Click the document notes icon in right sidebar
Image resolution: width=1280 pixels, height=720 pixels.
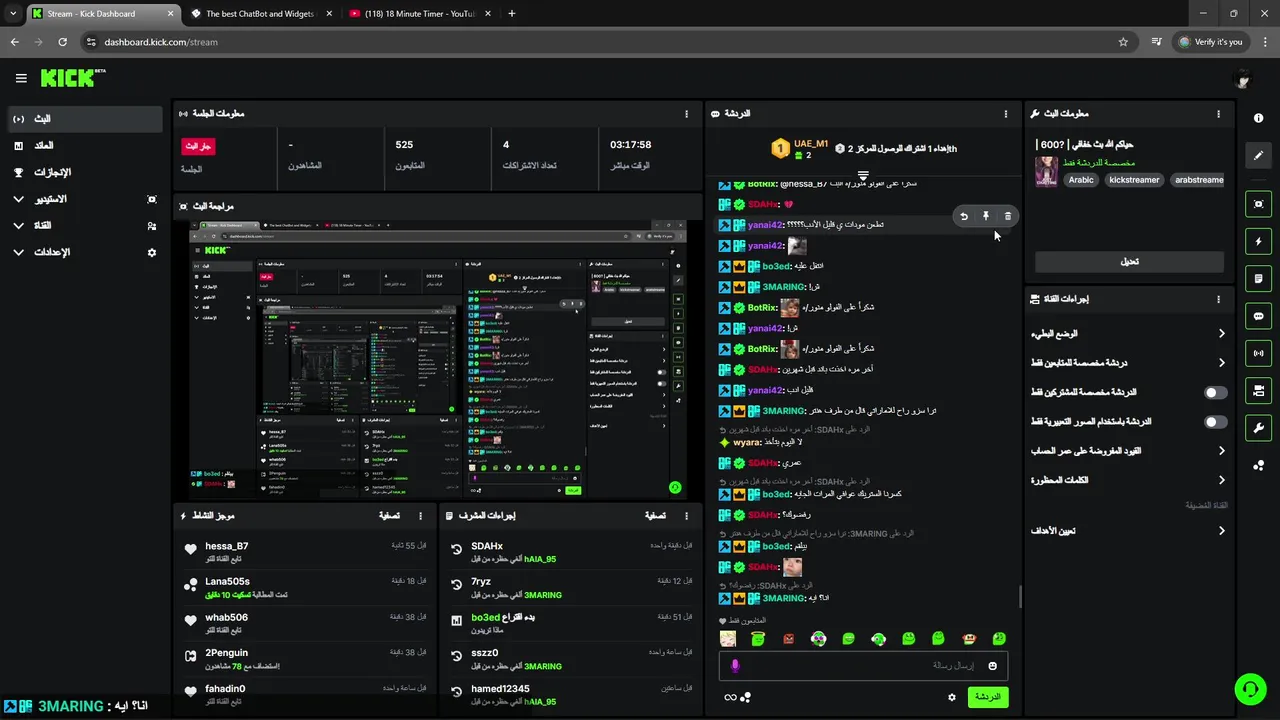(1258, 278)
